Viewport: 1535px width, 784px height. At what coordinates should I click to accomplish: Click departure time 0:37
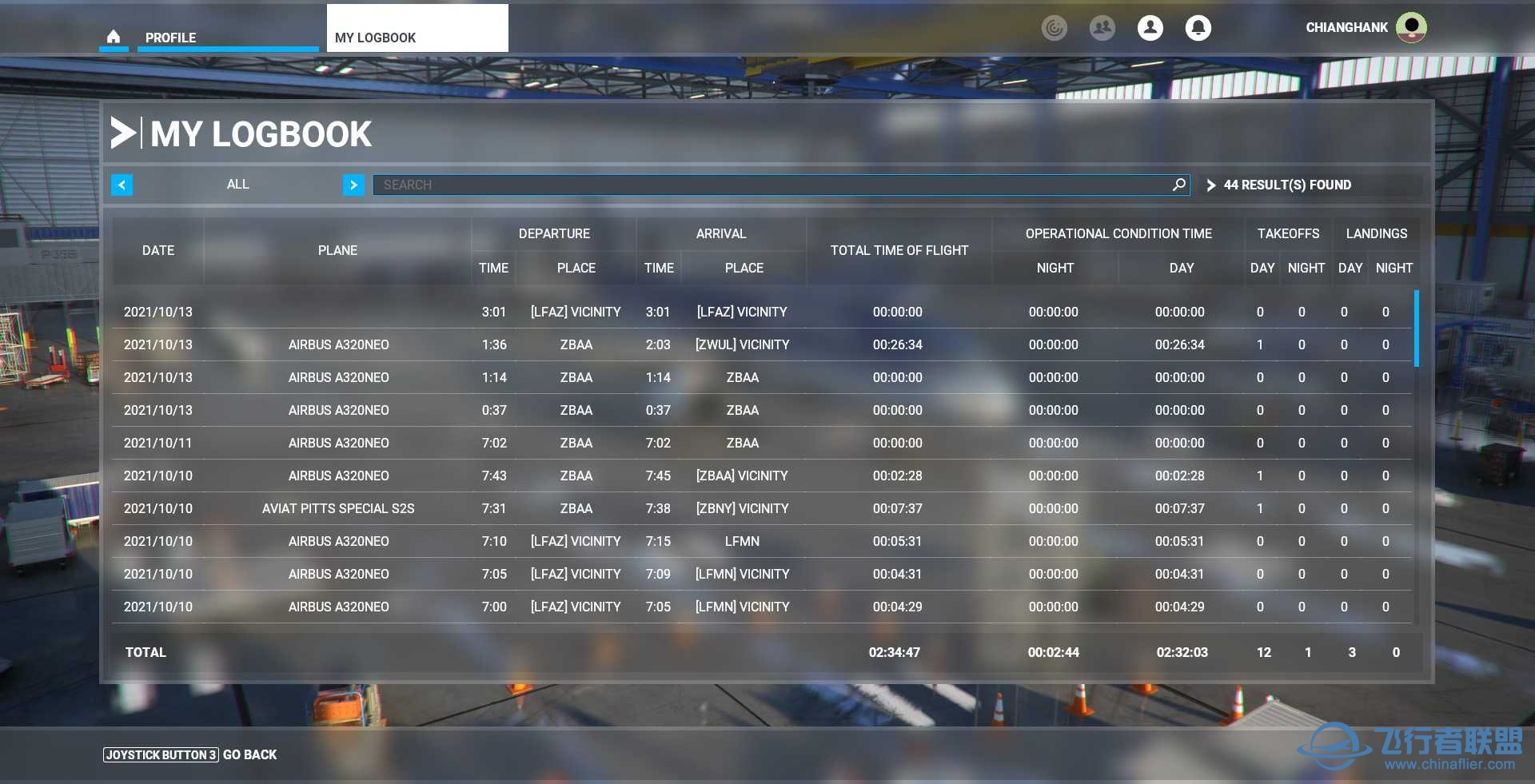click(x=494, y=410)
